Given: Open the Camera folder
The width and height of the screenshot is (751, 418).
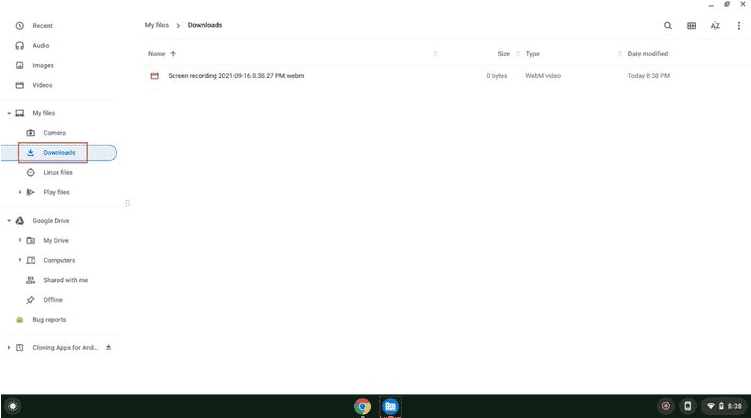Looking at the screenshot, I should (55, 133).
